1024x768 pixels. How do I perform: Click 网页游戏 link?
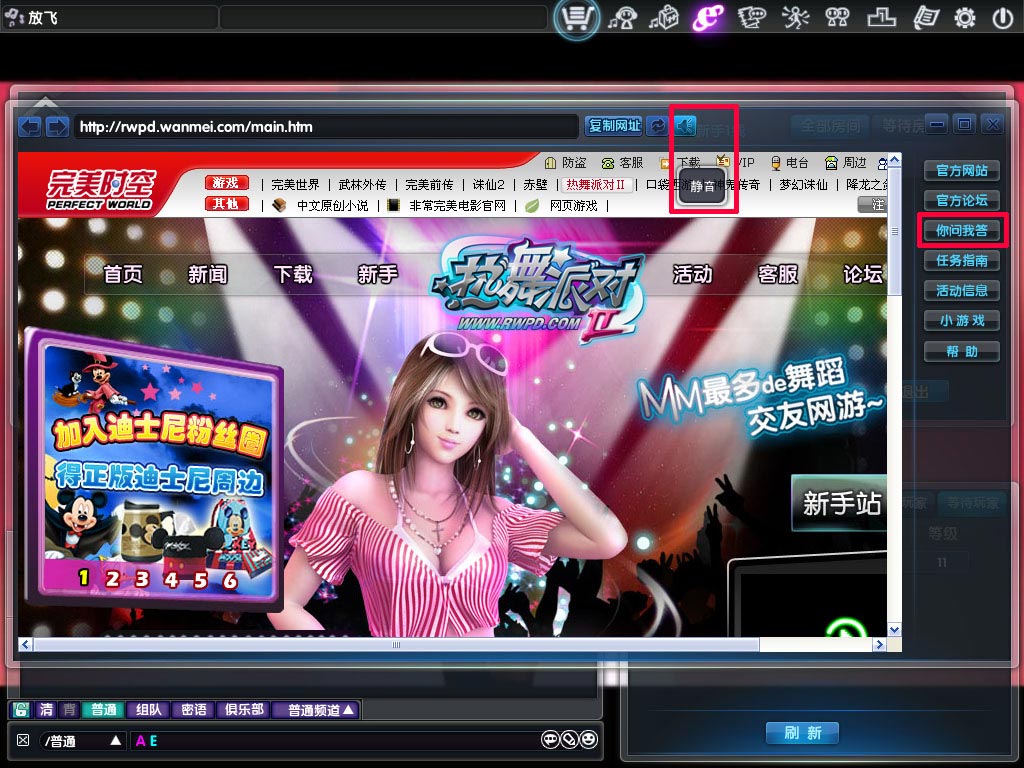click(x=573, y=206)
